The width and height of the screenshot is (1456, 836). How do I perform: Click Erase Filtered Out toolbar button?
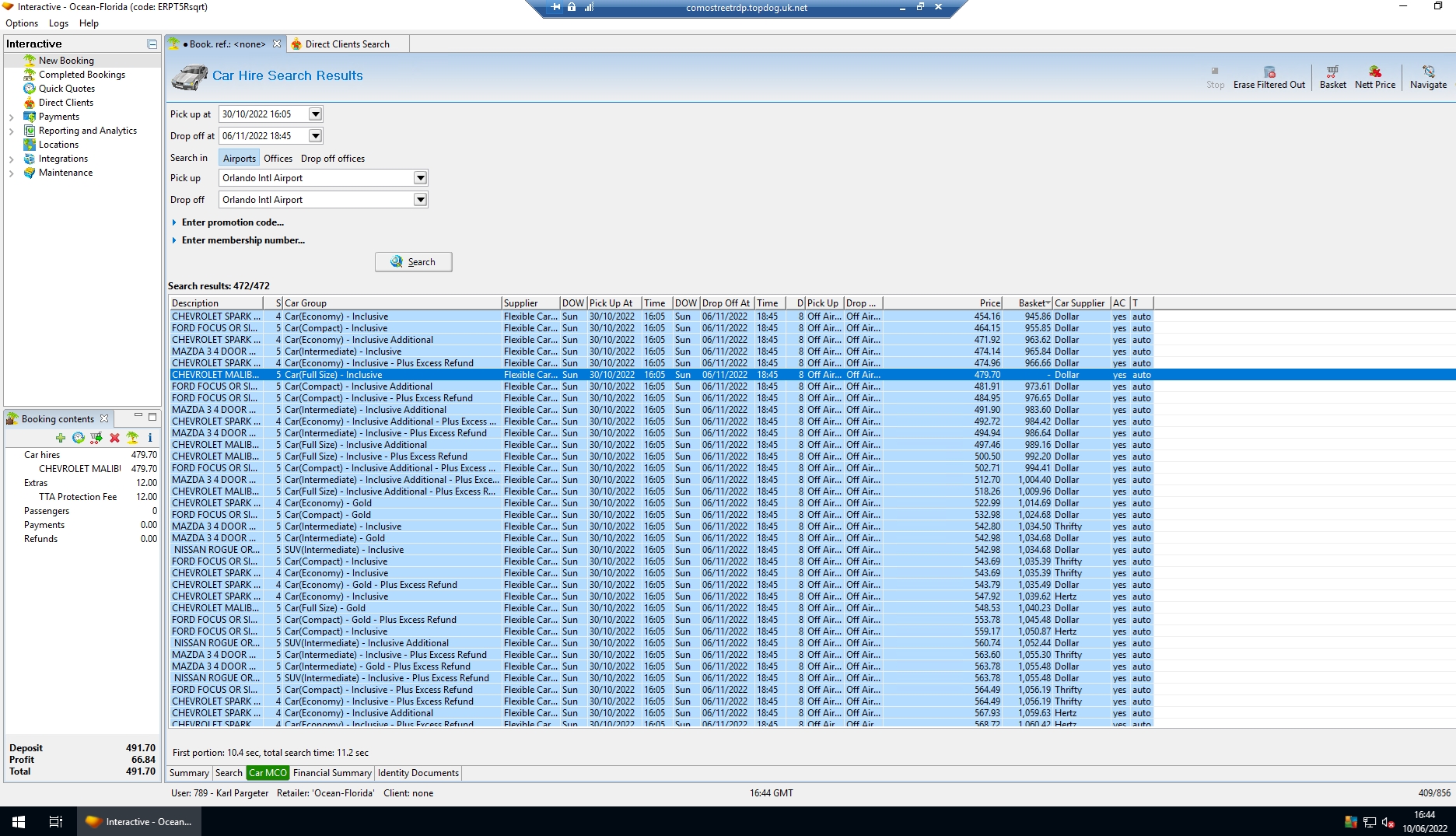[x=1269, y=77]
